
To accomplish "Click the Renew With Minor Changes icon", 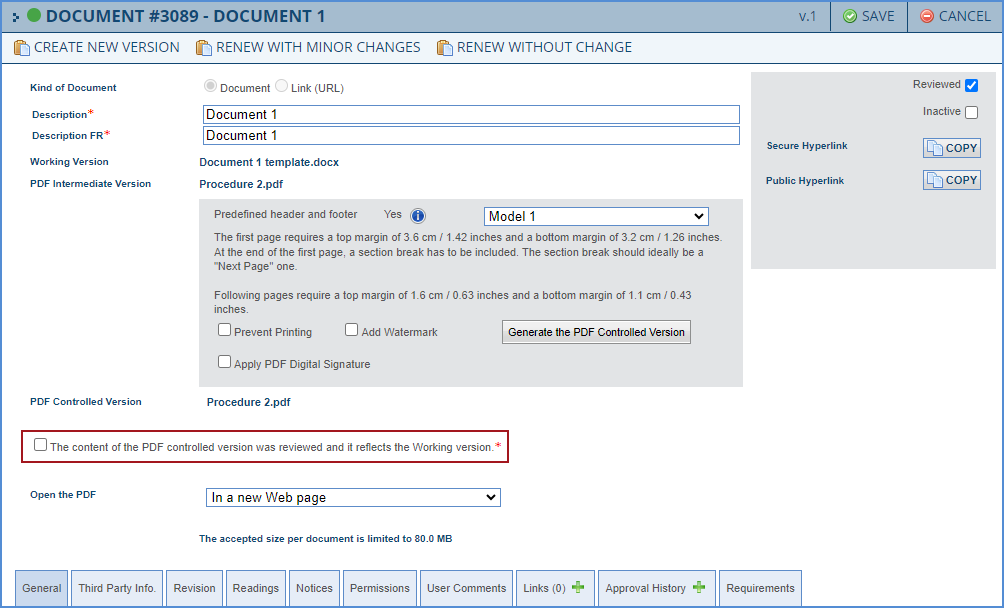I will (204, 47).
